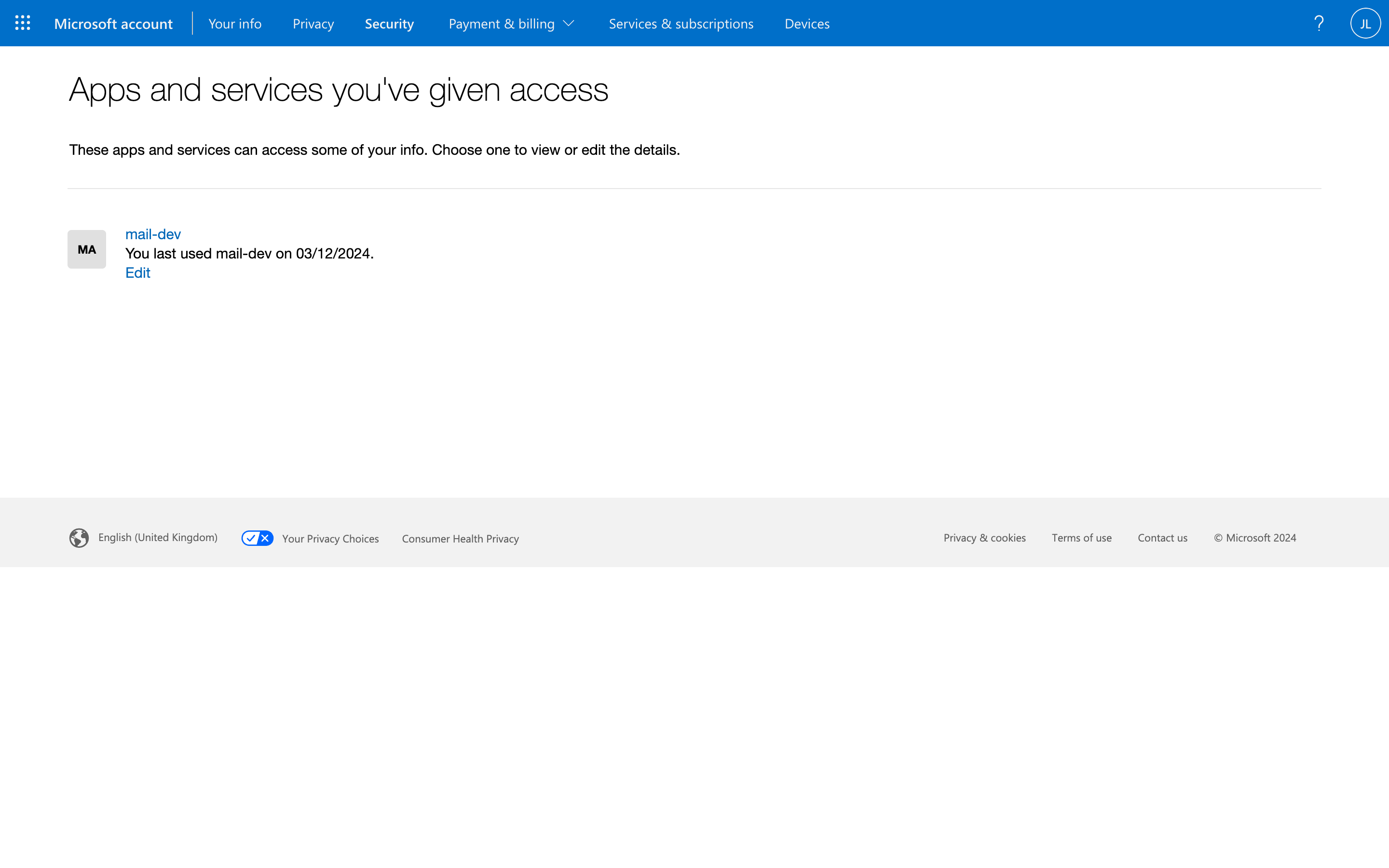Click the MA app tile icon
The image size is (1389, 868).
pyautogui.click(x=87, y=249)
